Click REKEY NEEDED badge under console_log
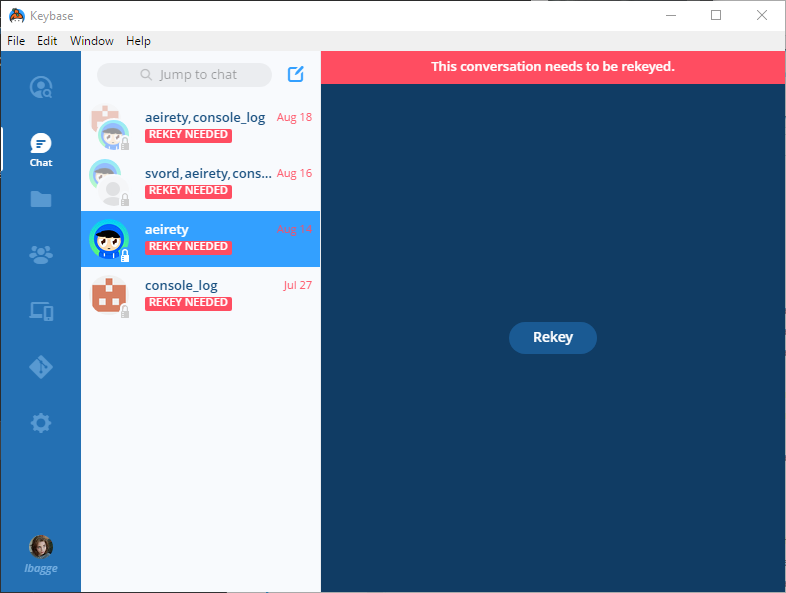786x593 pixels. [188, 303]
